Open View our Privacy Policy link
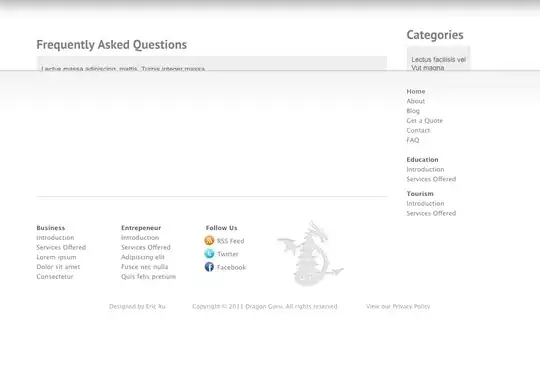The image size is (540, 369). [x=398, y=306]
